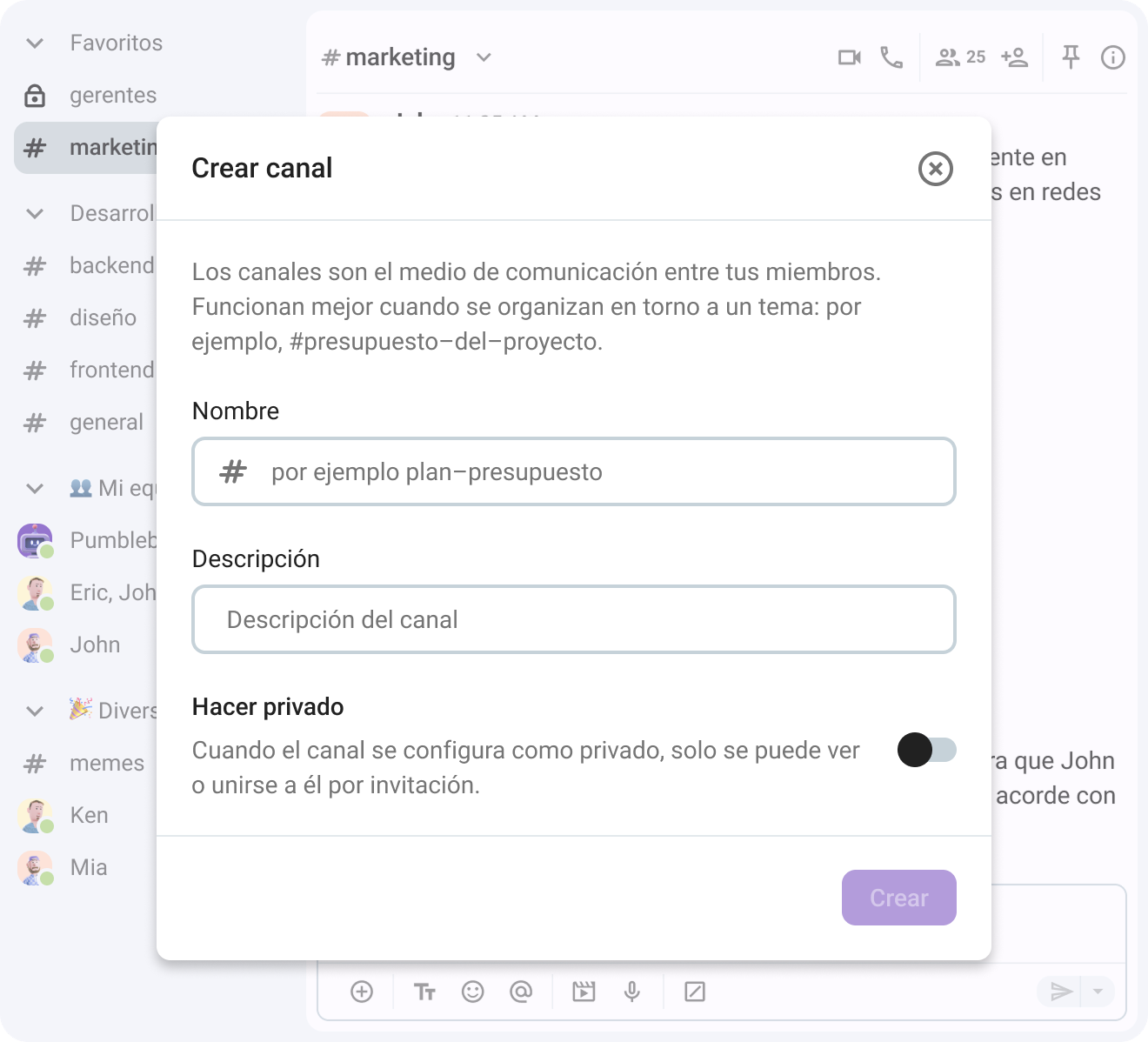
Task: Click the add member icon
Action: coord(1014,57)
